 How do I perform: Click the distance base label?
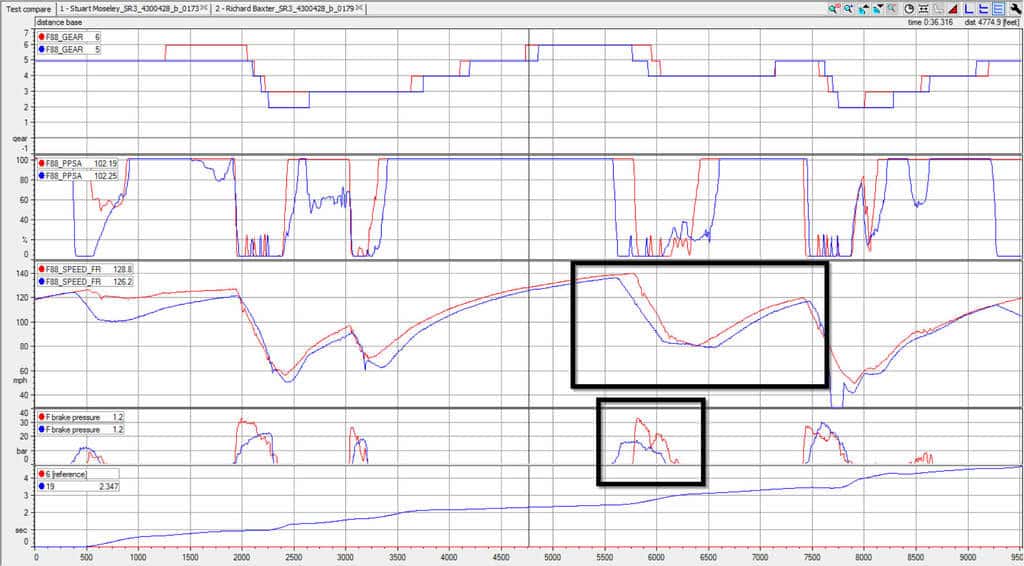click(x=60, y=21)
